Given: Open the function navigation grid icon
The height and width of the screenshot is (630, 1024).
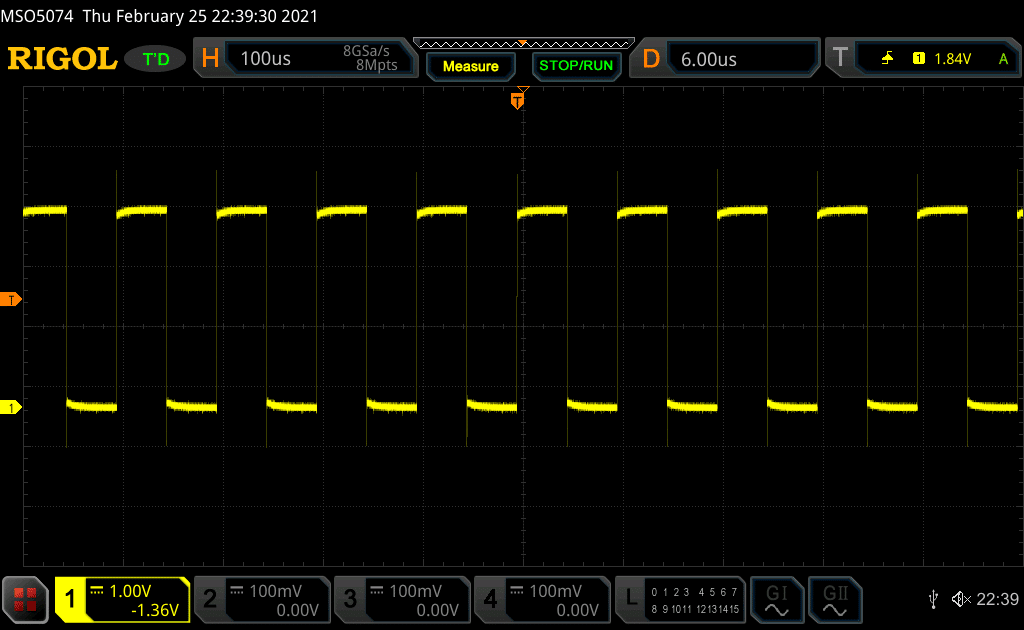Looking at the screenshot, I should [x=26, y=599].
